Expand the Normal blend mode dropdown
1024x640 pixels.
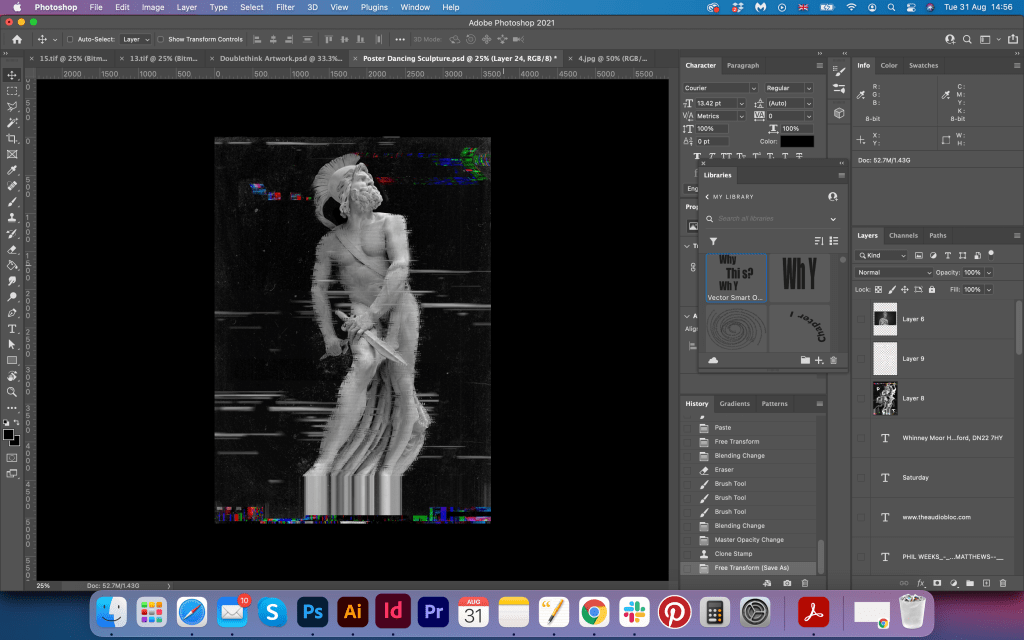pos(893,272)
